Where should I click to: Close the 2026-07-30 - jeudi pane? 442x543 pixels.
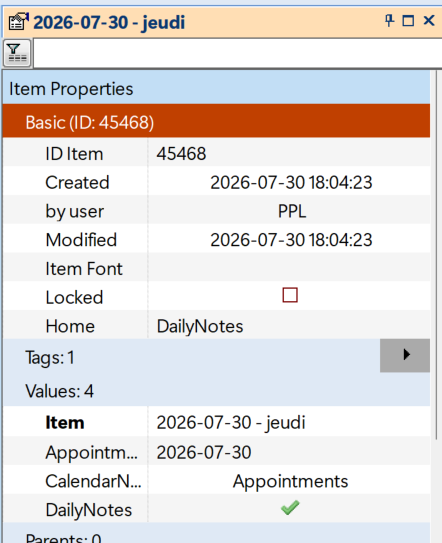tap(429, 20)
